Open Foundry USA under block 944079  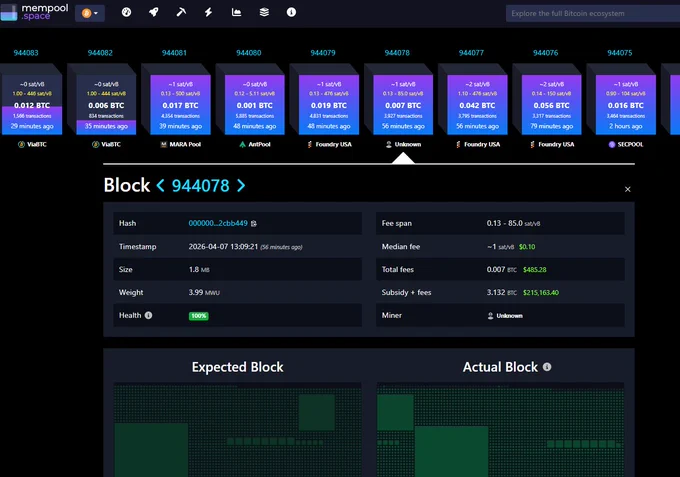pyautogui.click(x=329, y=144)
